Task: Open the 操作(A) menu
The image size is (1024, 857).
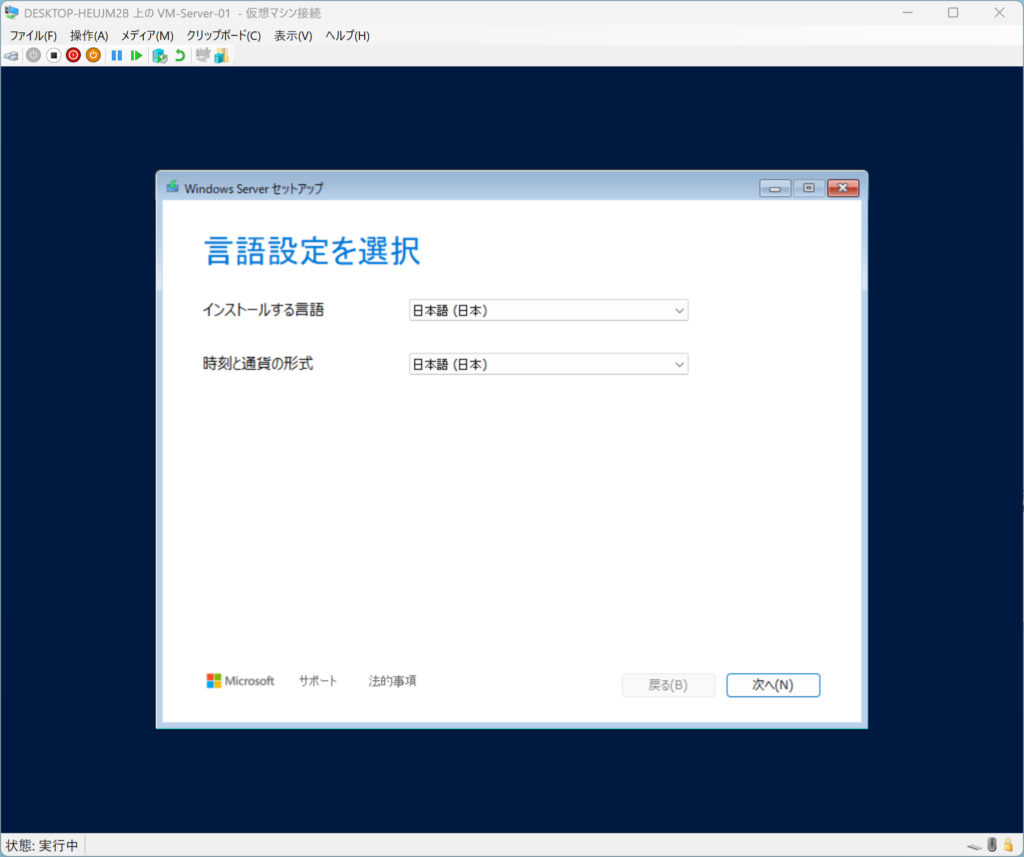Action: [89, 35]
